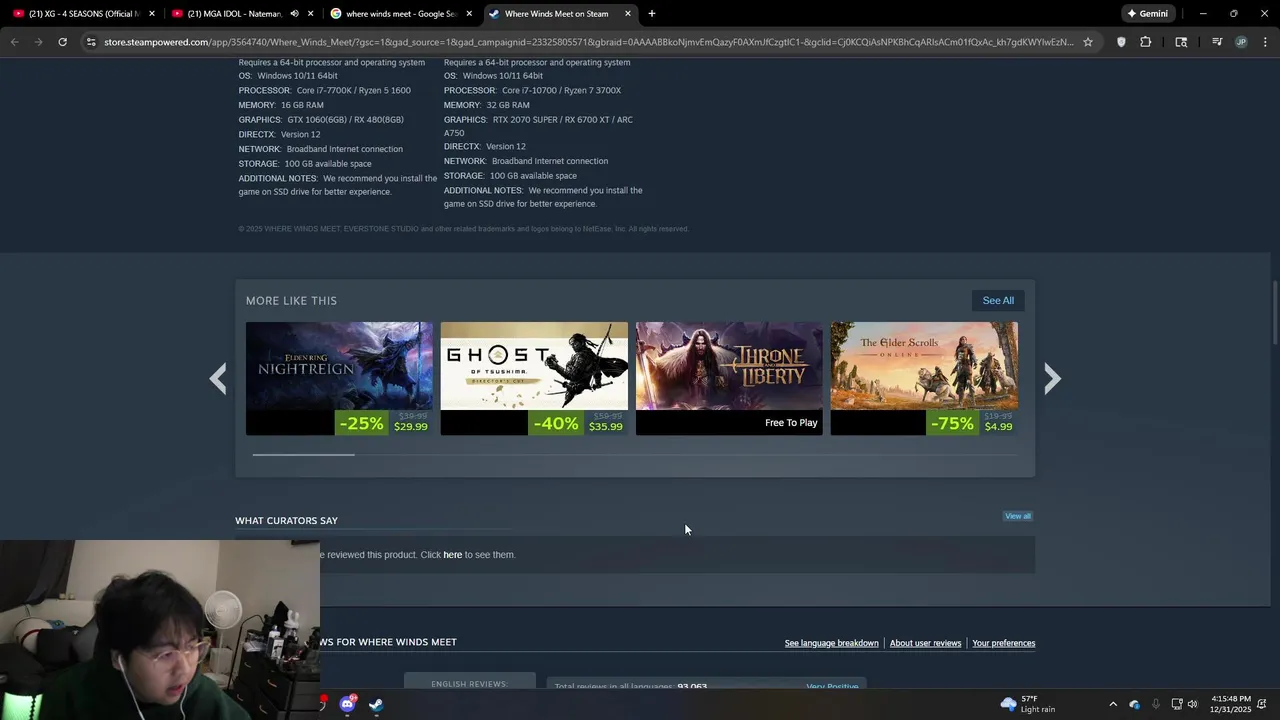Open the Chrome profile avatar
1280x720 pixels.
[x=1241, y=42]
